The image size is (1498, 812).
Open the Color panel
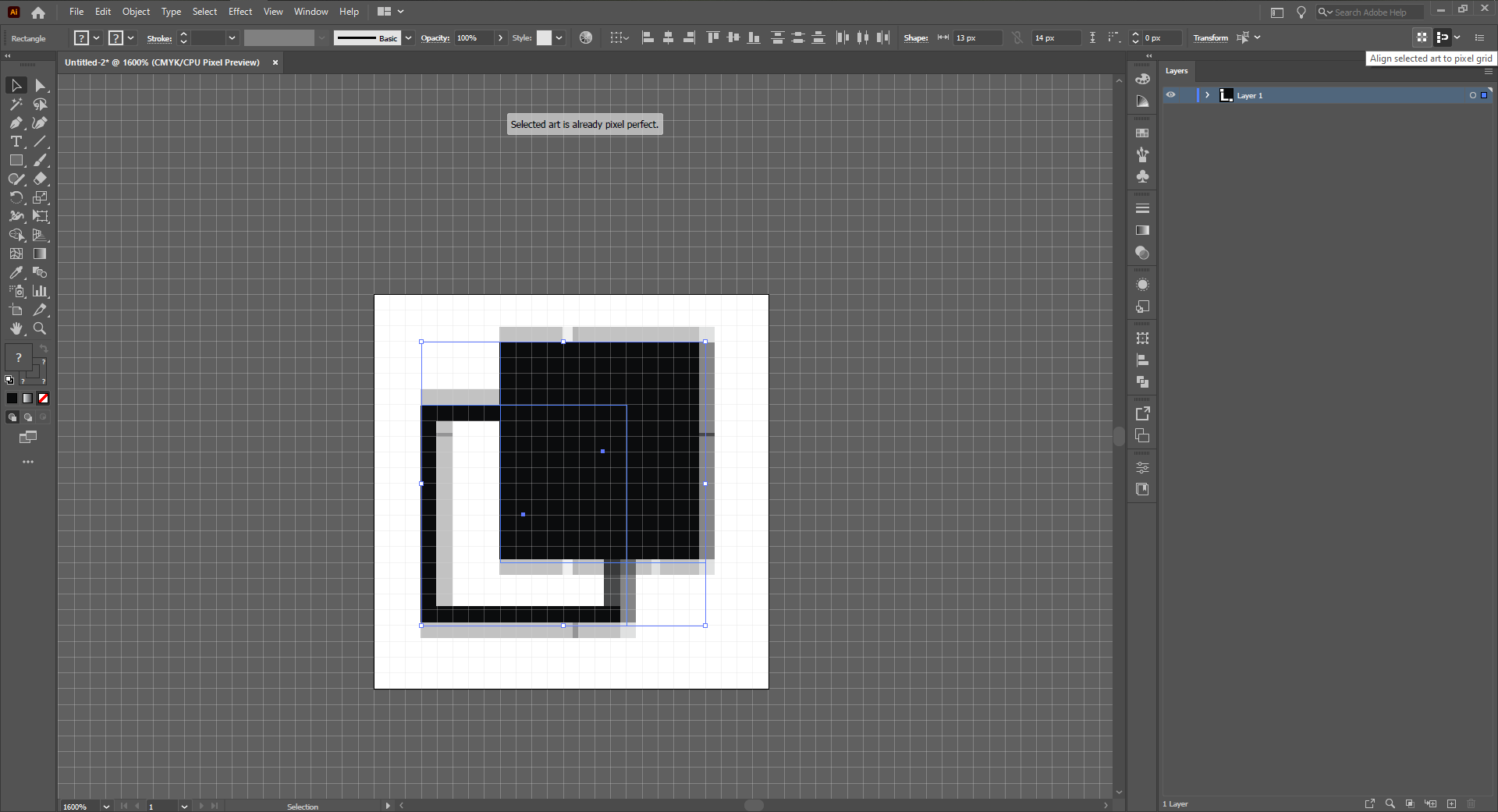click(1142, 78)
